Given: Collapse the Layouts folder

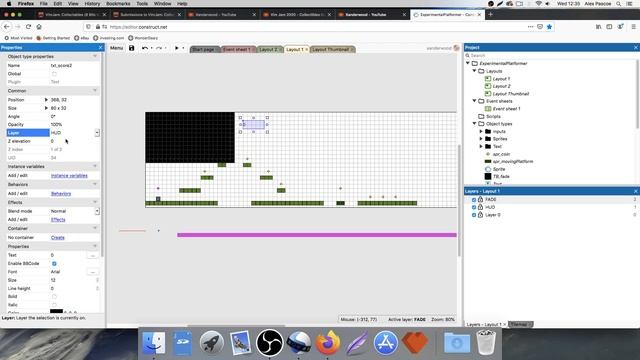Looking at the screenshot, I should point(475,71).
